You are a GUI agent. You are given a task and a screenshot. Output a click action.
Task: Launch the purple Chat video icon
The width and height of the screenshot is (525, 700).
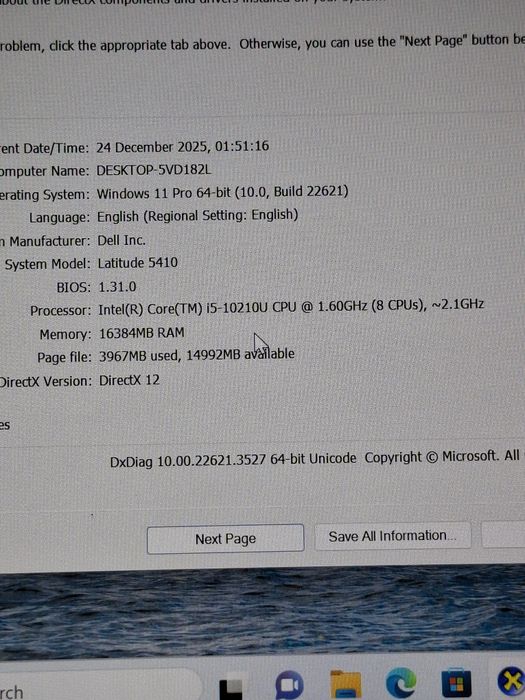click(289, 685)
